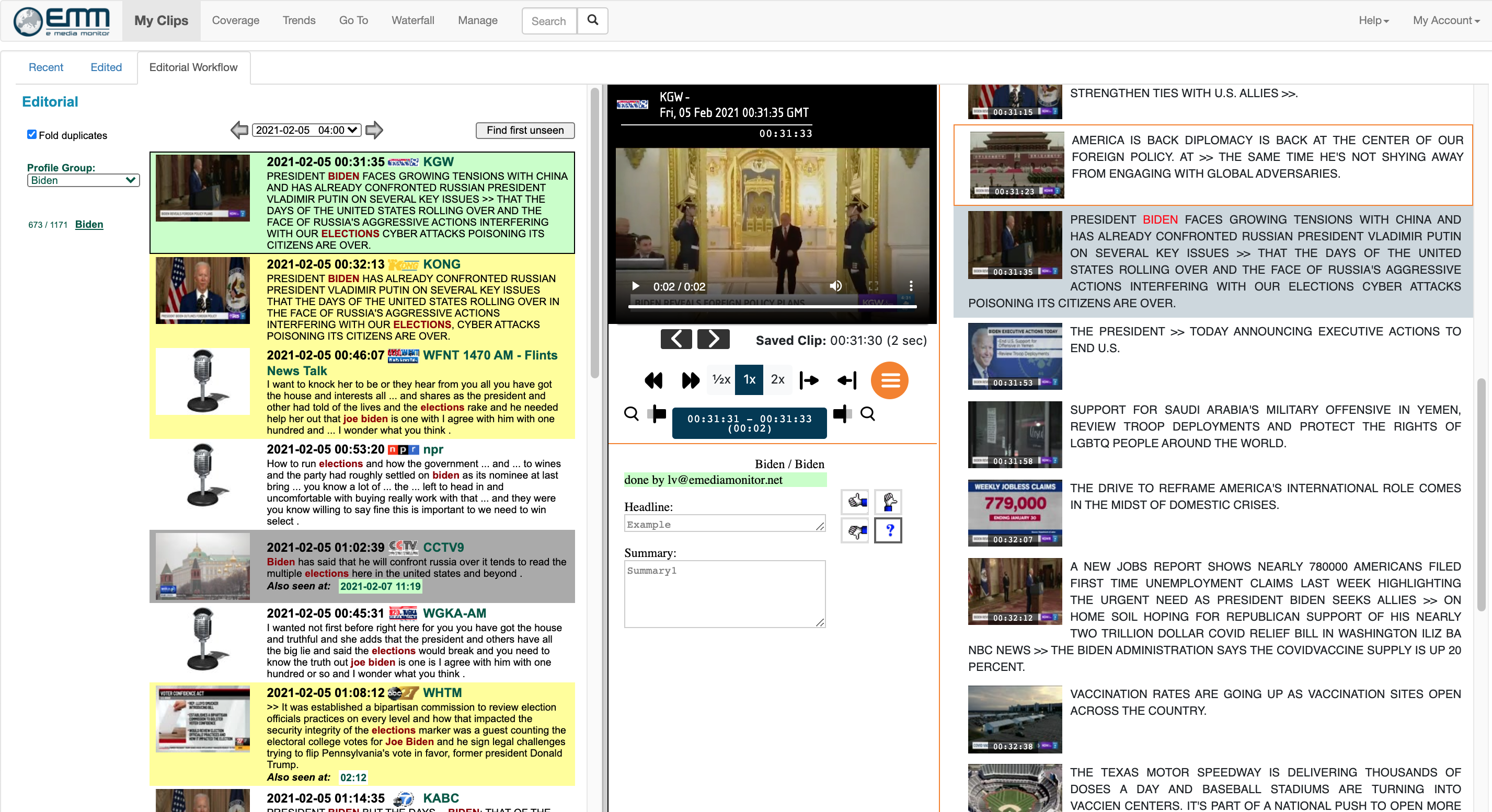Mute the video player volume

[835, 286]
